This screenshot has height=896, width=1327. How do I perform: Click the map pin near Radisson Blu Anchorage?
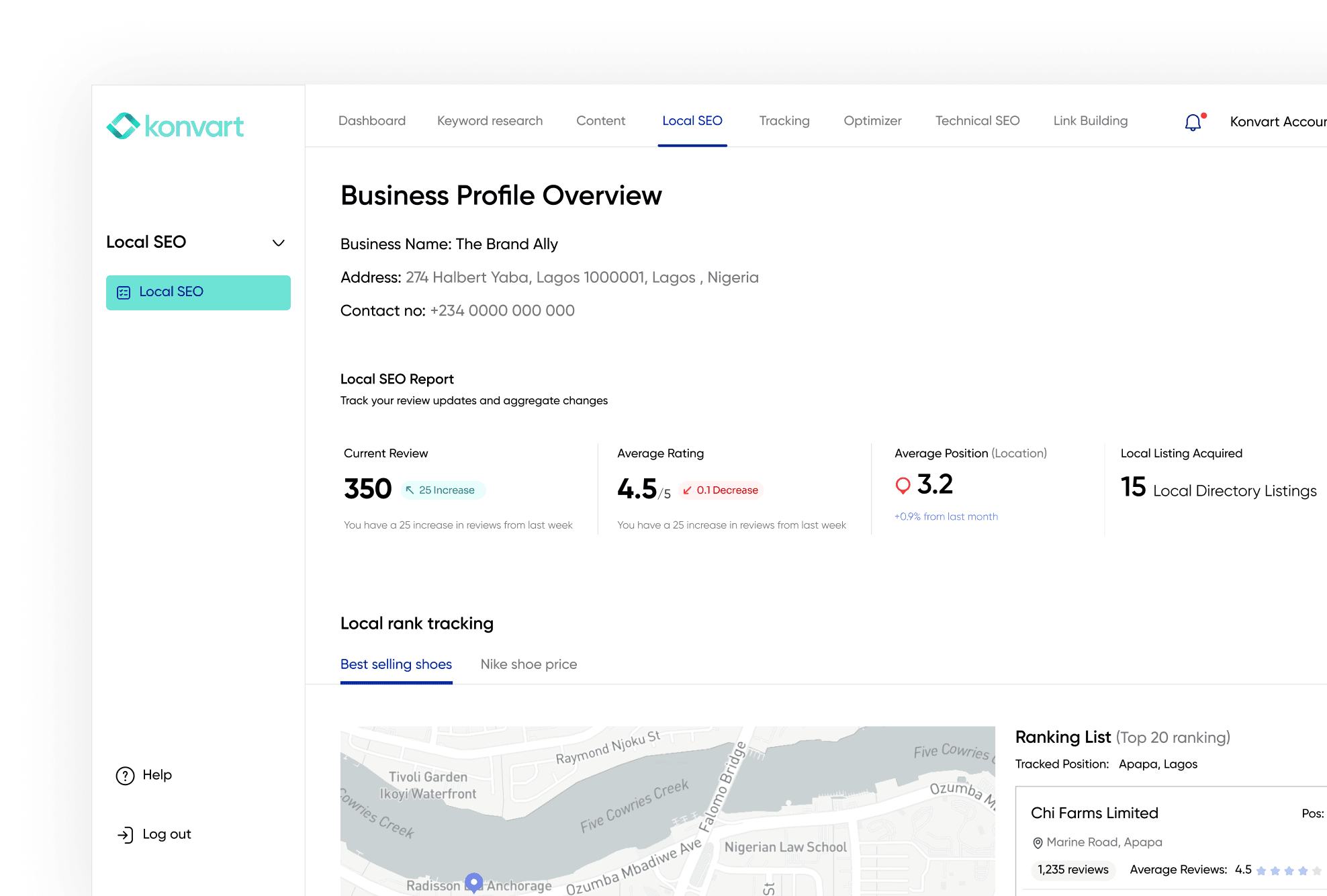(473, 882)
